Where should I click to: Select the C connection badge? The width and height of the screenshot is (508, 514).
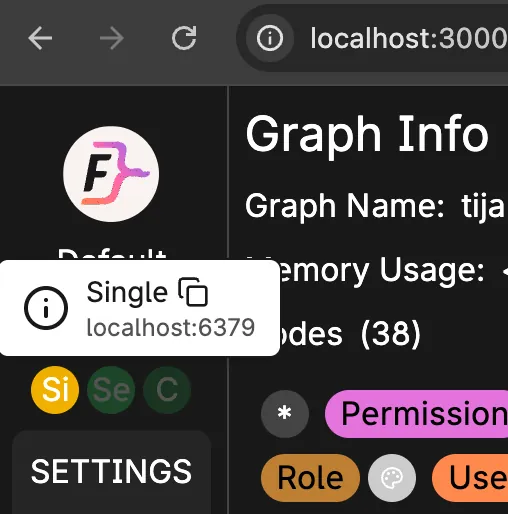pyautogui.click(x=167, y=390)
